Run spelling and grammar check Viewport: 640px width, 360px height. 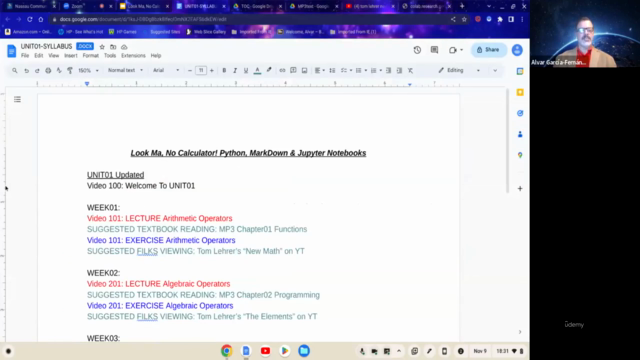[x=59, y=71]
